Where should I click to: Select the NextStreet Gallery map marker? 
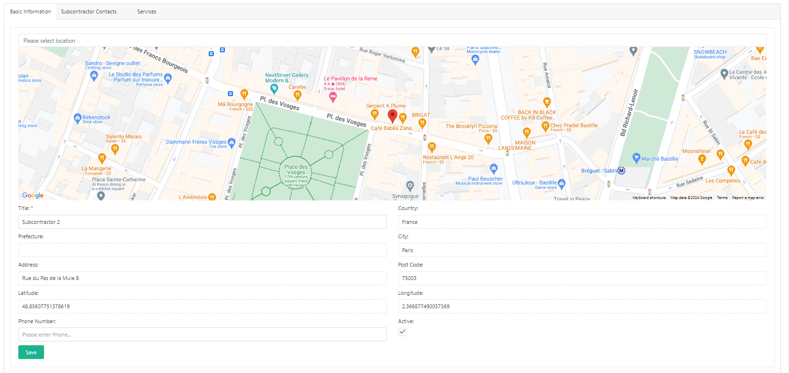coord(274,89)
